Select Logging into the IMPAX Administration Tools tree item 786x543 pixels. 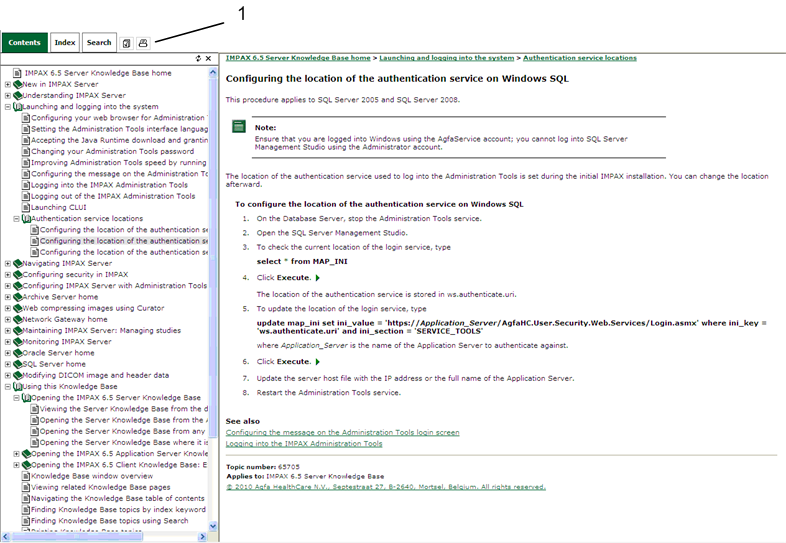pos(109,185)
